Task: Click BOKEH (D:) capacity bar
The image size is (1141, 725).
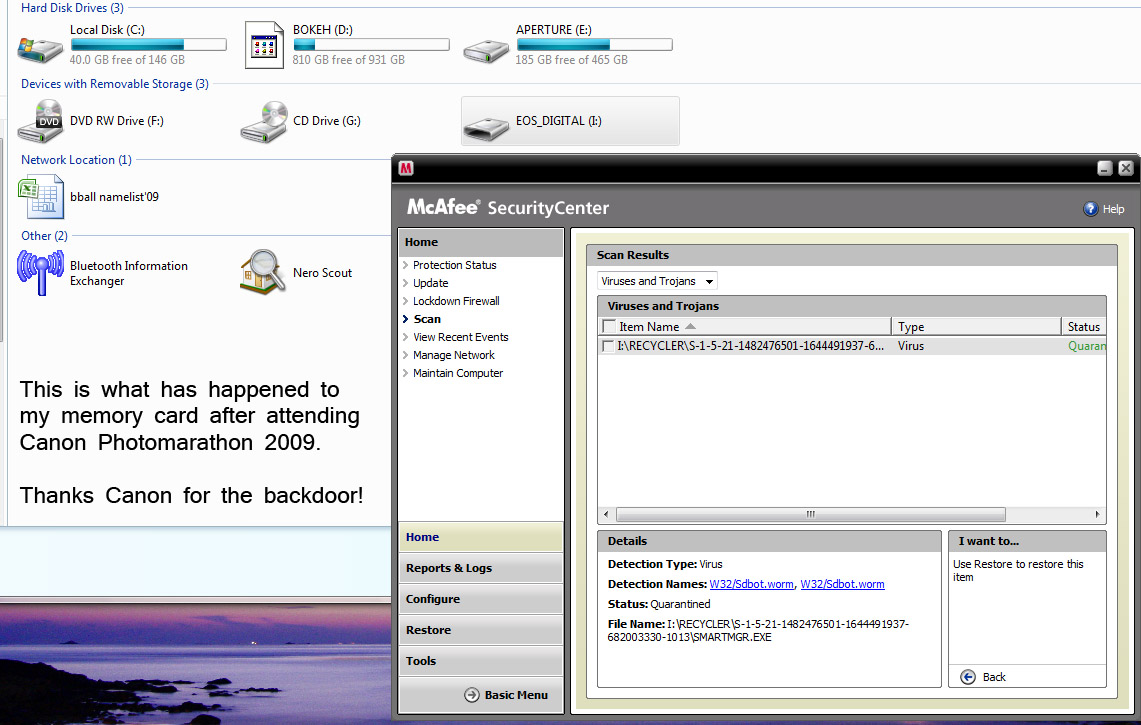Action: click(371, 44)
